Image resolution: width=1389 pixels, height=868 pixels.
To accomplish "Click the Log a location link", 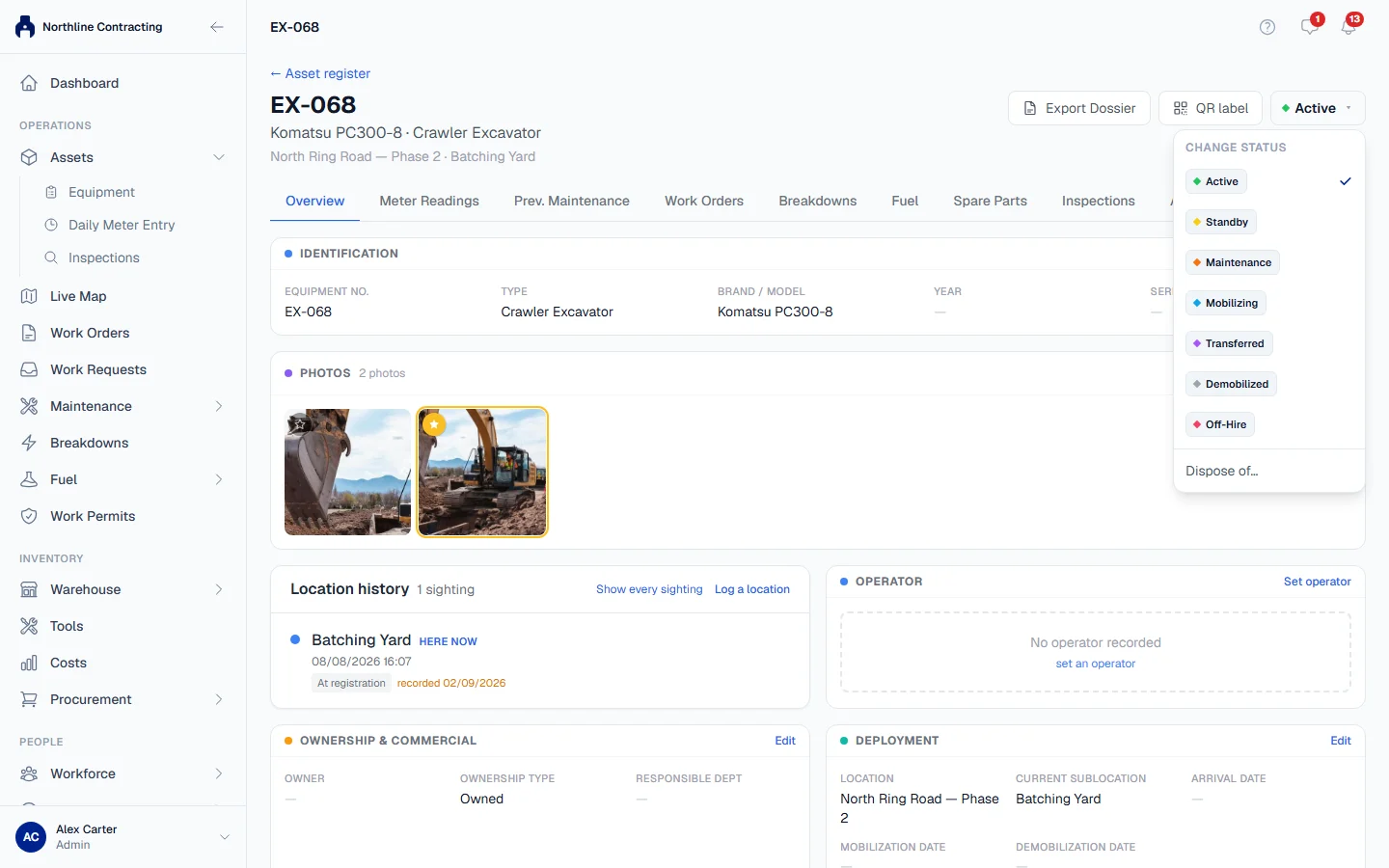I will click(x=752, y=589).
